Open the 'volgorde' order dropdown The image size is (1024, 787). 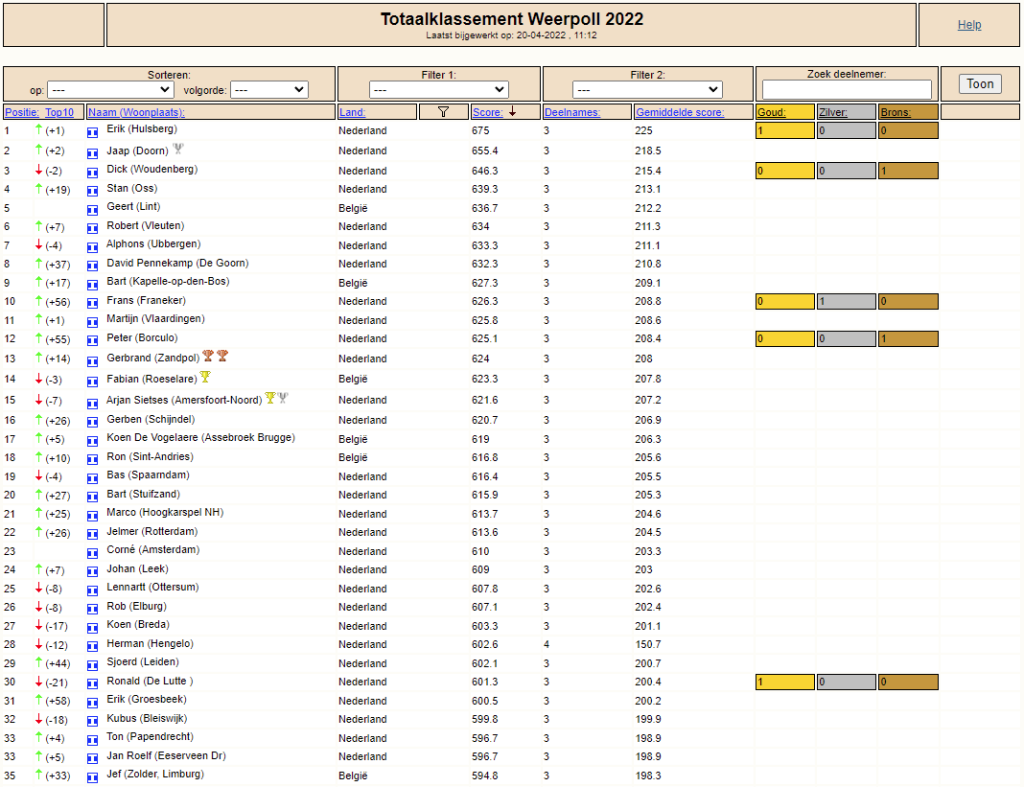tap(269, 89)
